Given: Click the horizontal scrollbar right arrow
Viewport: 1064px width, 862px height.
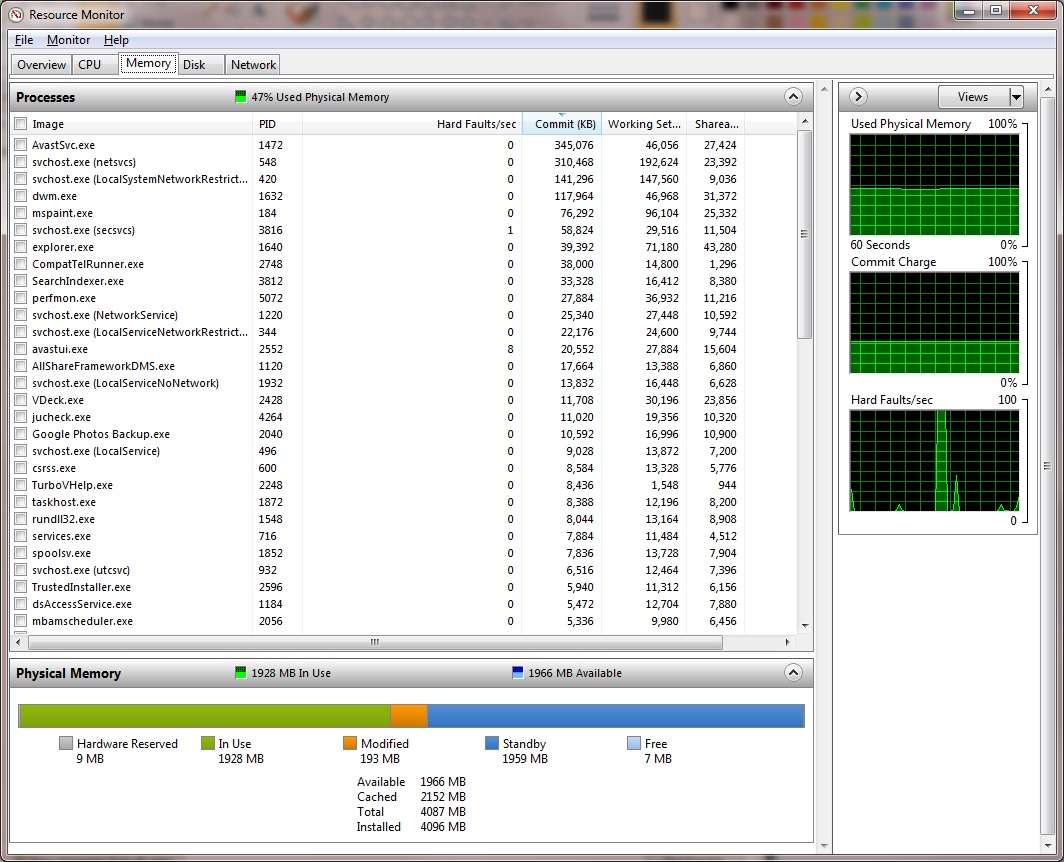Looking at the screenshot, I should click(x=787, y=642).
